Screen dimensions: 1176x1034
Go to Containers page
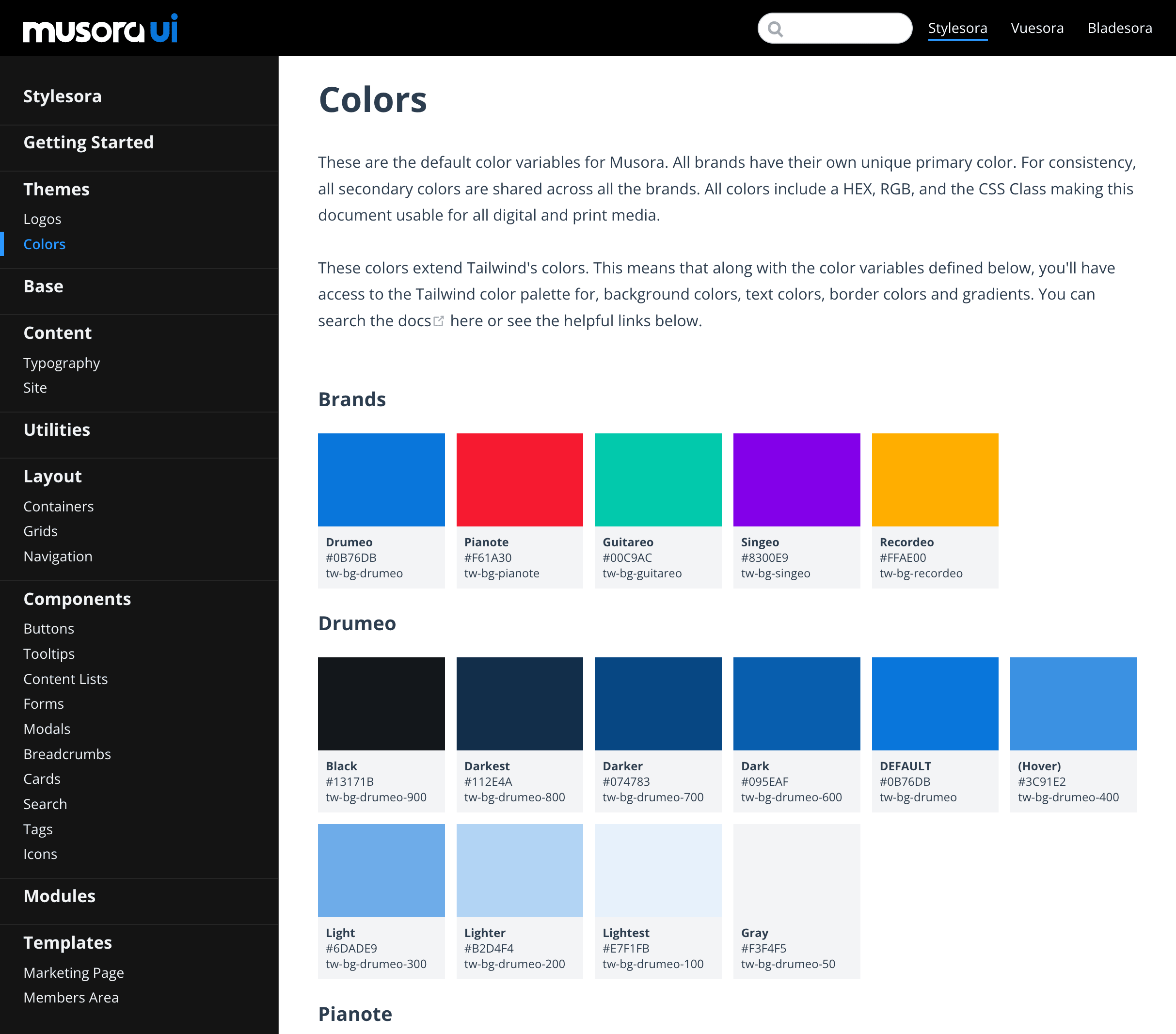coord(58,507)
